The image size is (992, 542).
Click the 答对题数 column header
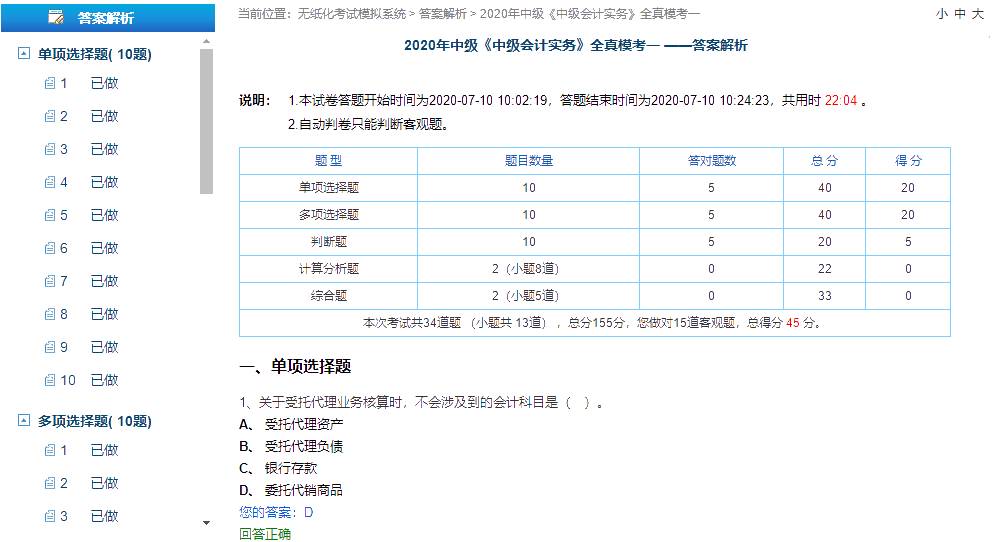point(712,161)
